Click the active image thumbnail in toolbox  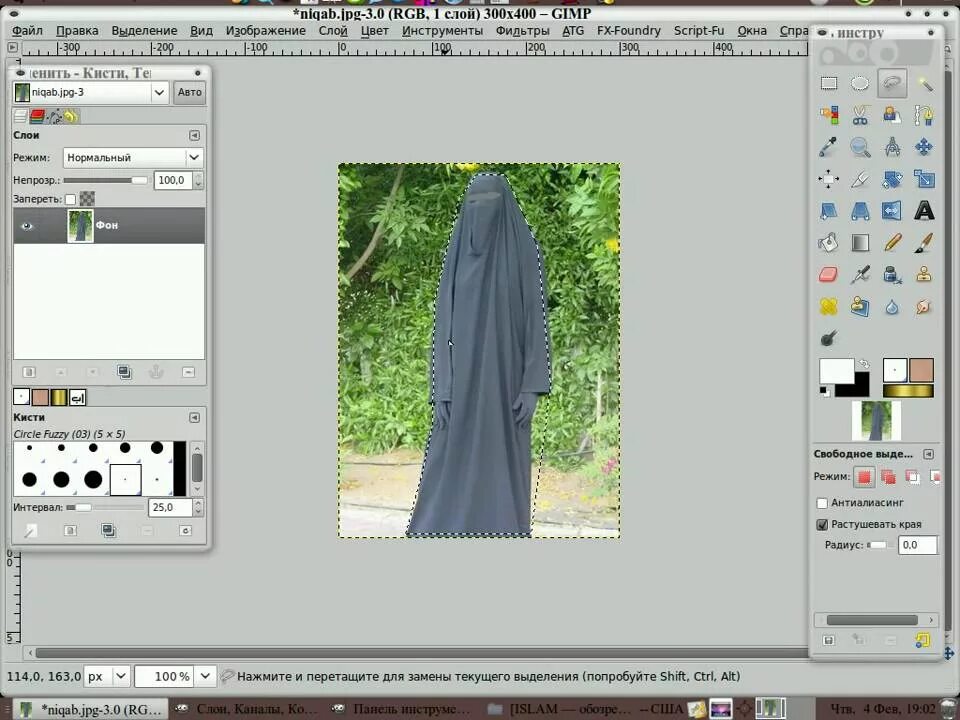[x=876, y=421]
